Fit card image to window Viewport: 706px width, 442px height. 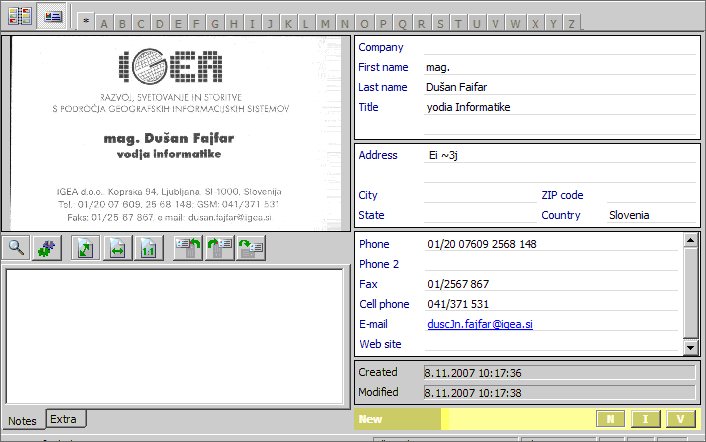(86, 249)
